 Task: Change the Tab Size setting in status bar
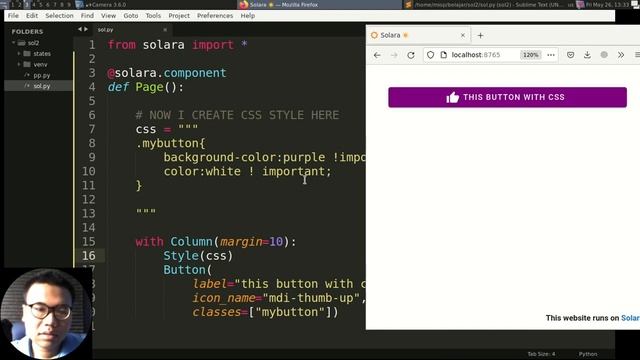point(541,354)
